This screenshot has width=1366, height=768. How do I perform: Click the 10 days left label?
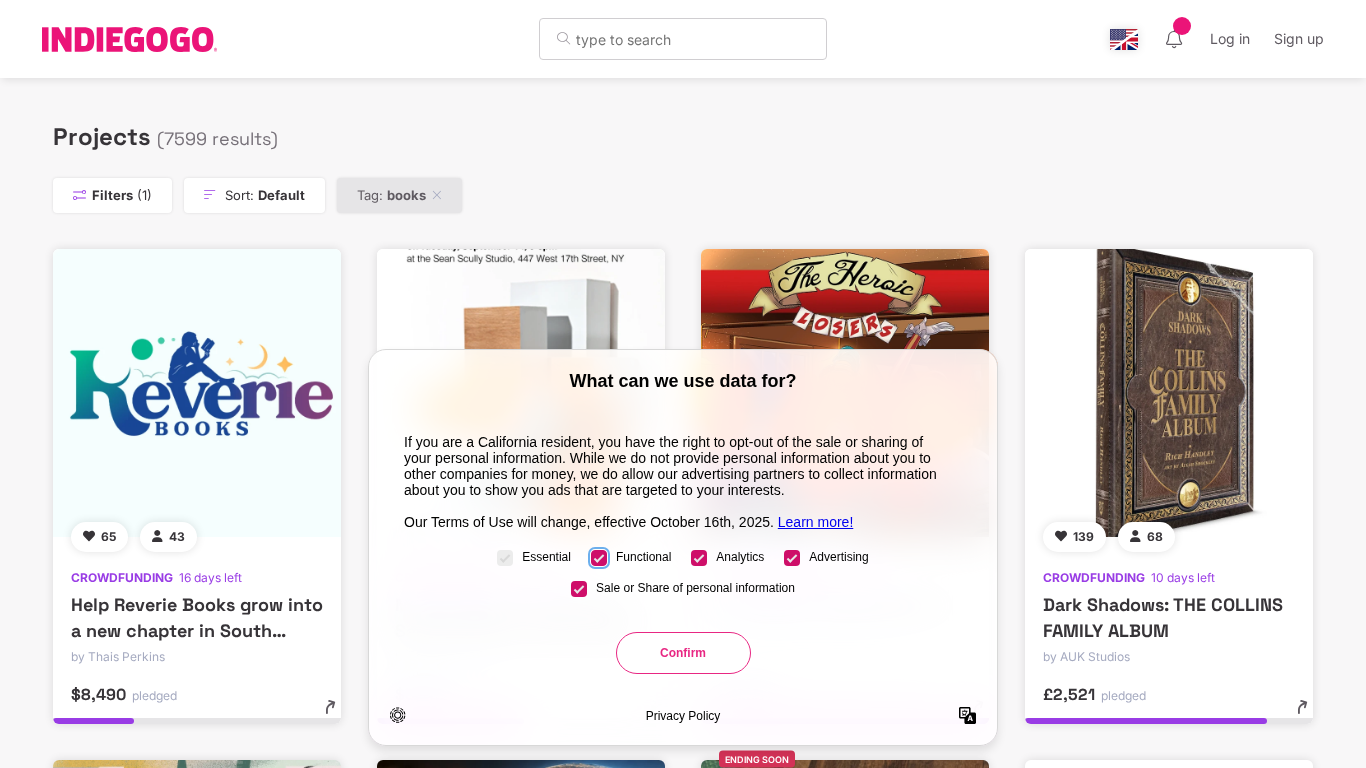(x=1182, y=578)
